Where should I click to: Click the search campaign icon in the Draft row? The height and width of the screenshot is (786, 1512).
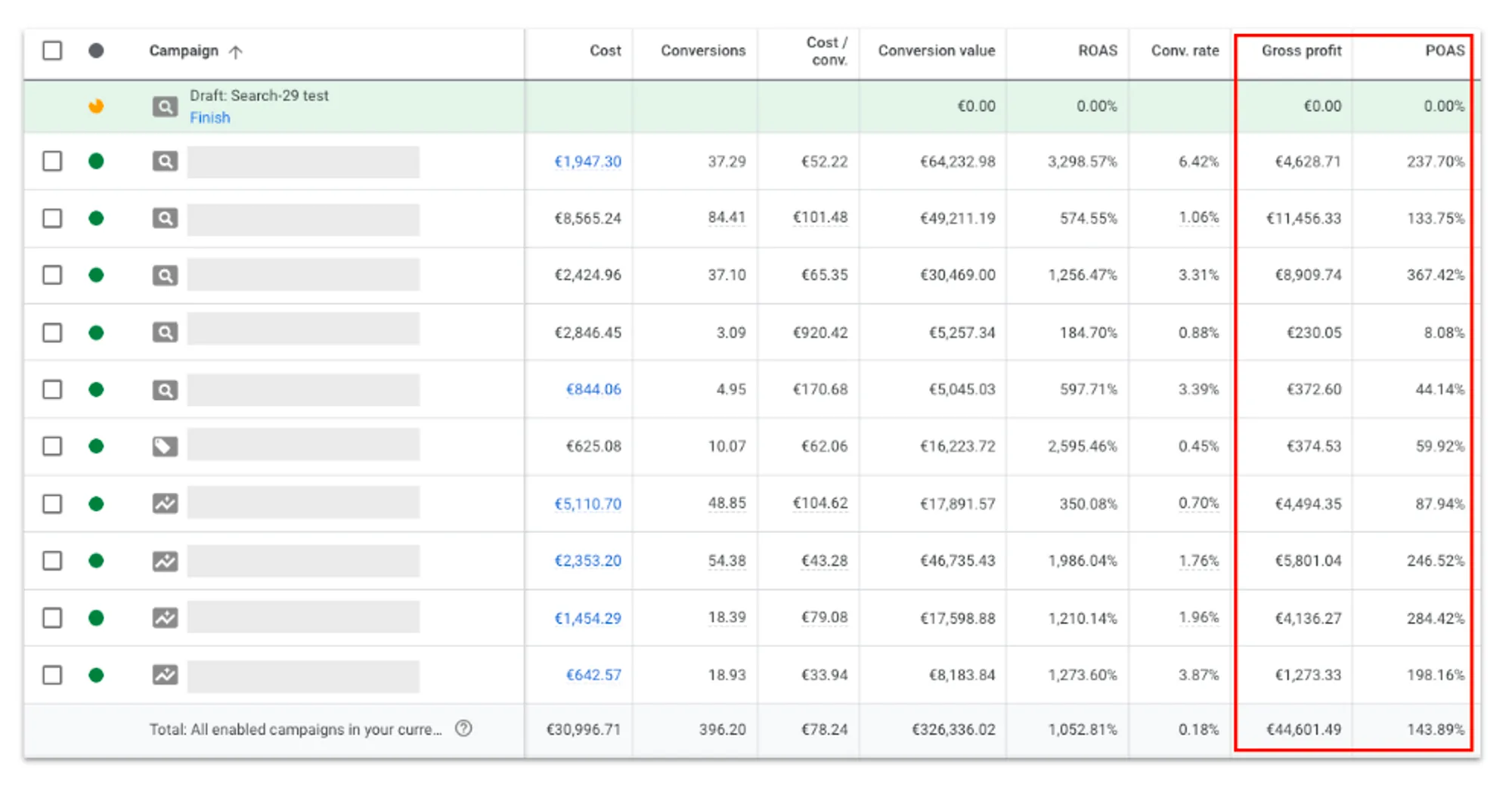pos(165,107)
